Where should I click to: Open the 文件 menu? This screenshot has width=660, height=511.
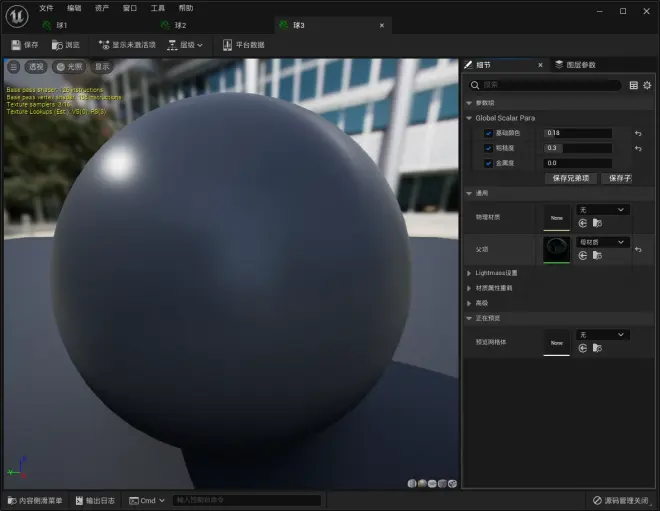[46, 8]
